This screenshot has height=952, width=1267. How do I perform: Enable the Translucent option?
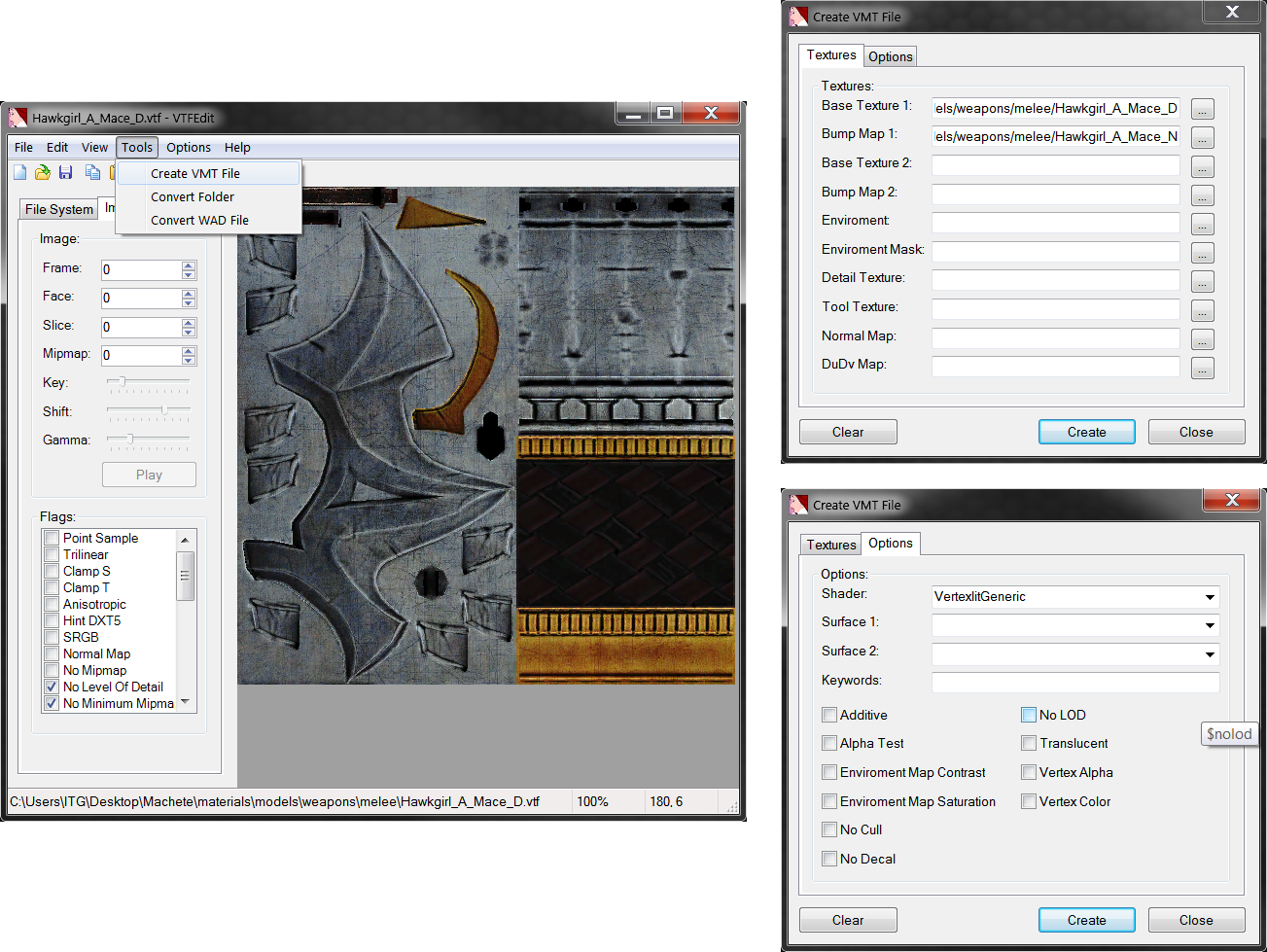pyautogui.click(x=1029, y=743)
